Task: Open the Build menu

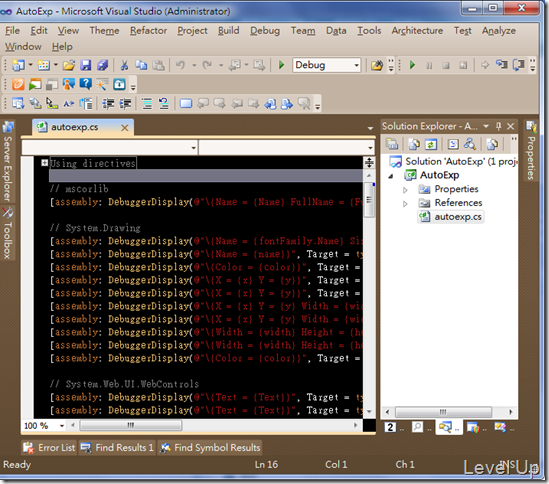Action: [228, 31]
